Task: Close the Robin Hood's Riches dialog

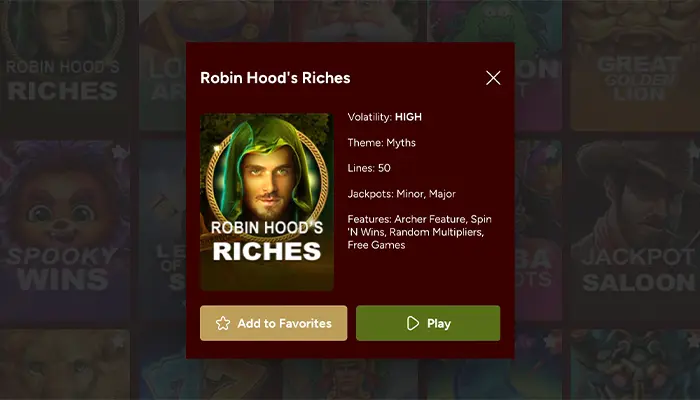Action: click(493, 78)
